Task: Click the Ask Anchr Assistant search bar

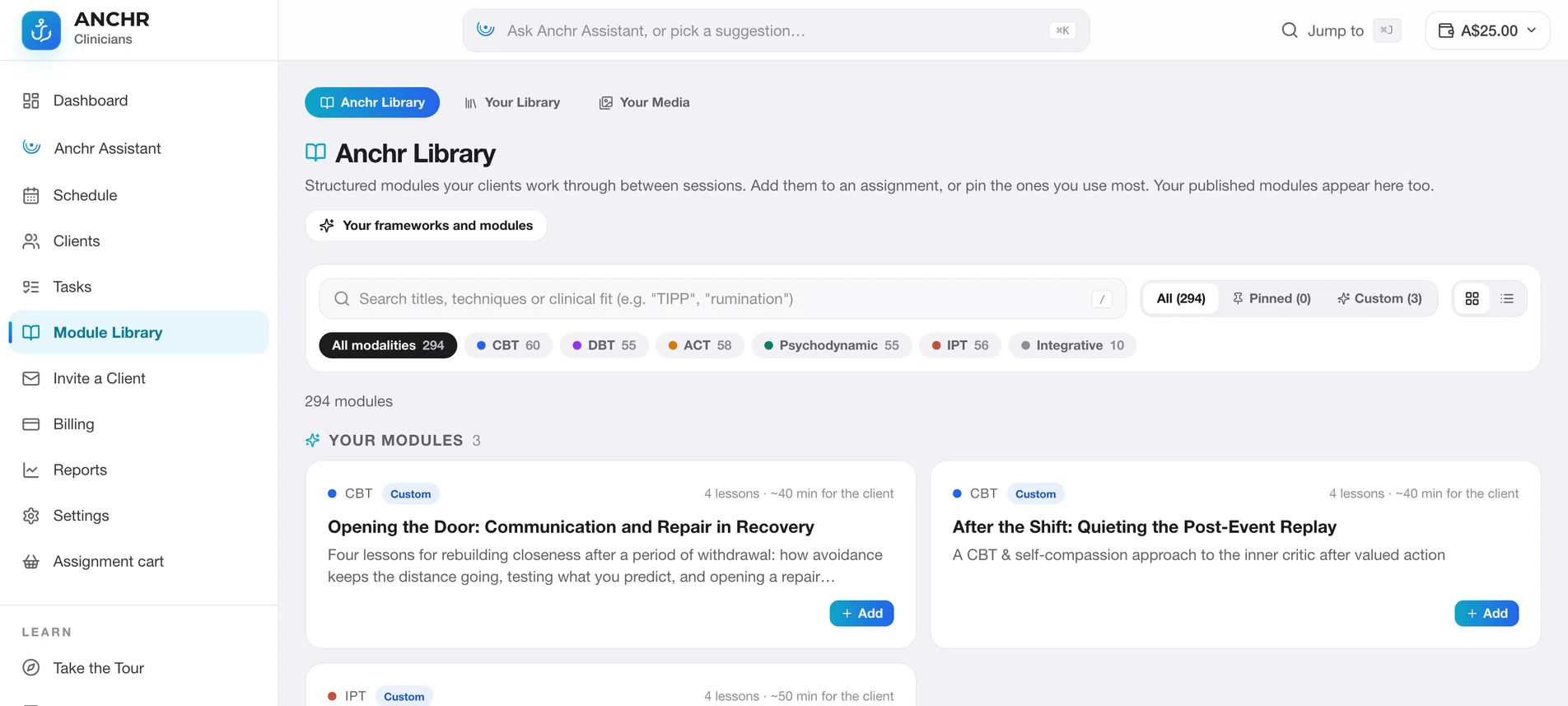Action: coord(776,30)
